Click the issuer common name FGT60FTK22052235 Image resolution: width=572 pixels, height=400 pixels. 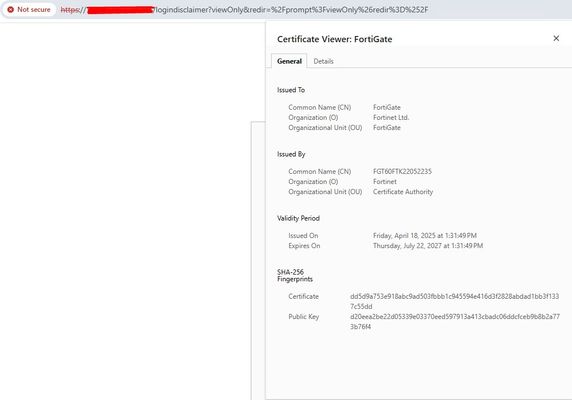click(x=402, y=171)
